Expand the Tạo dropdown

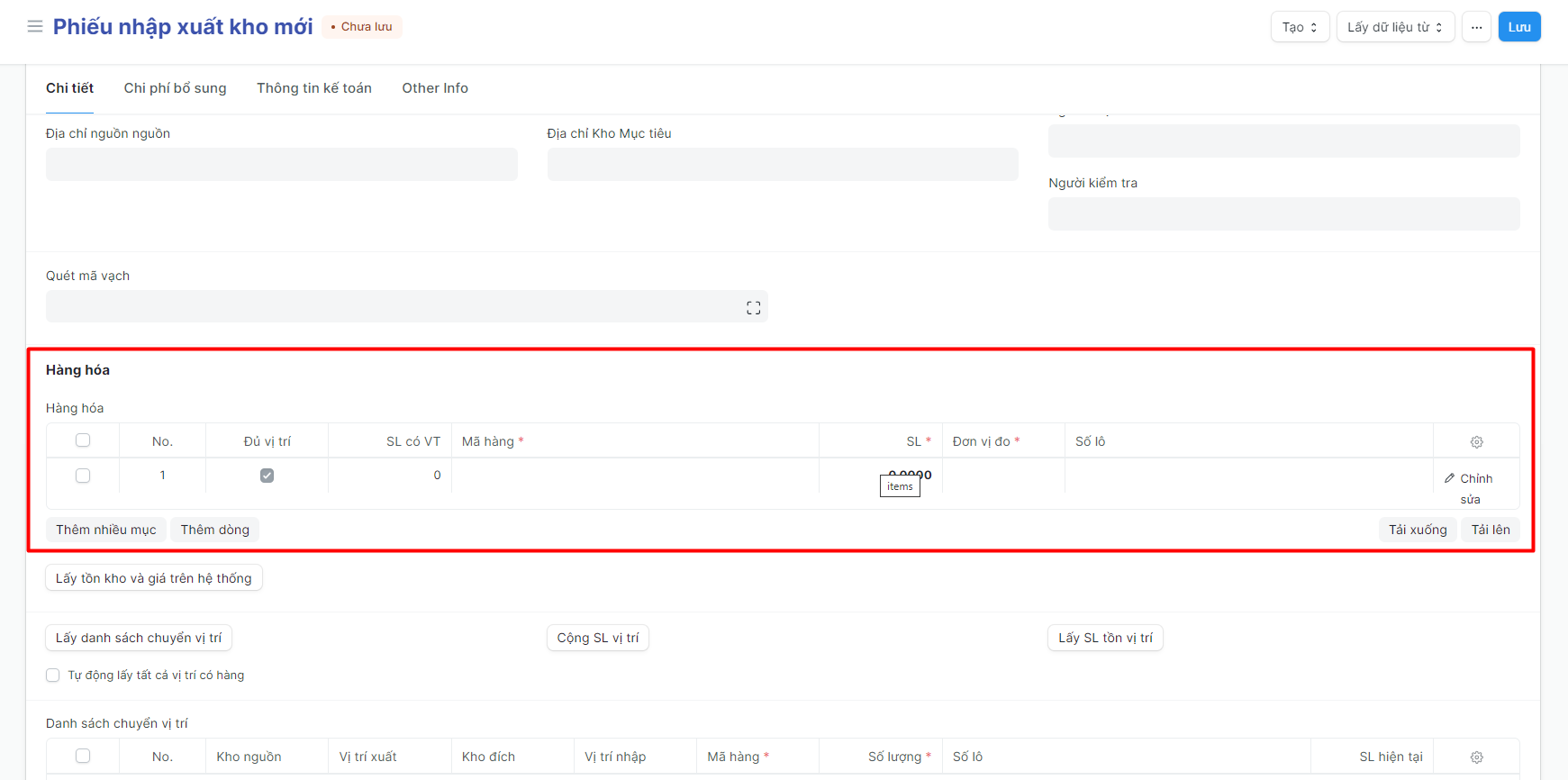tap(1300, 27)
